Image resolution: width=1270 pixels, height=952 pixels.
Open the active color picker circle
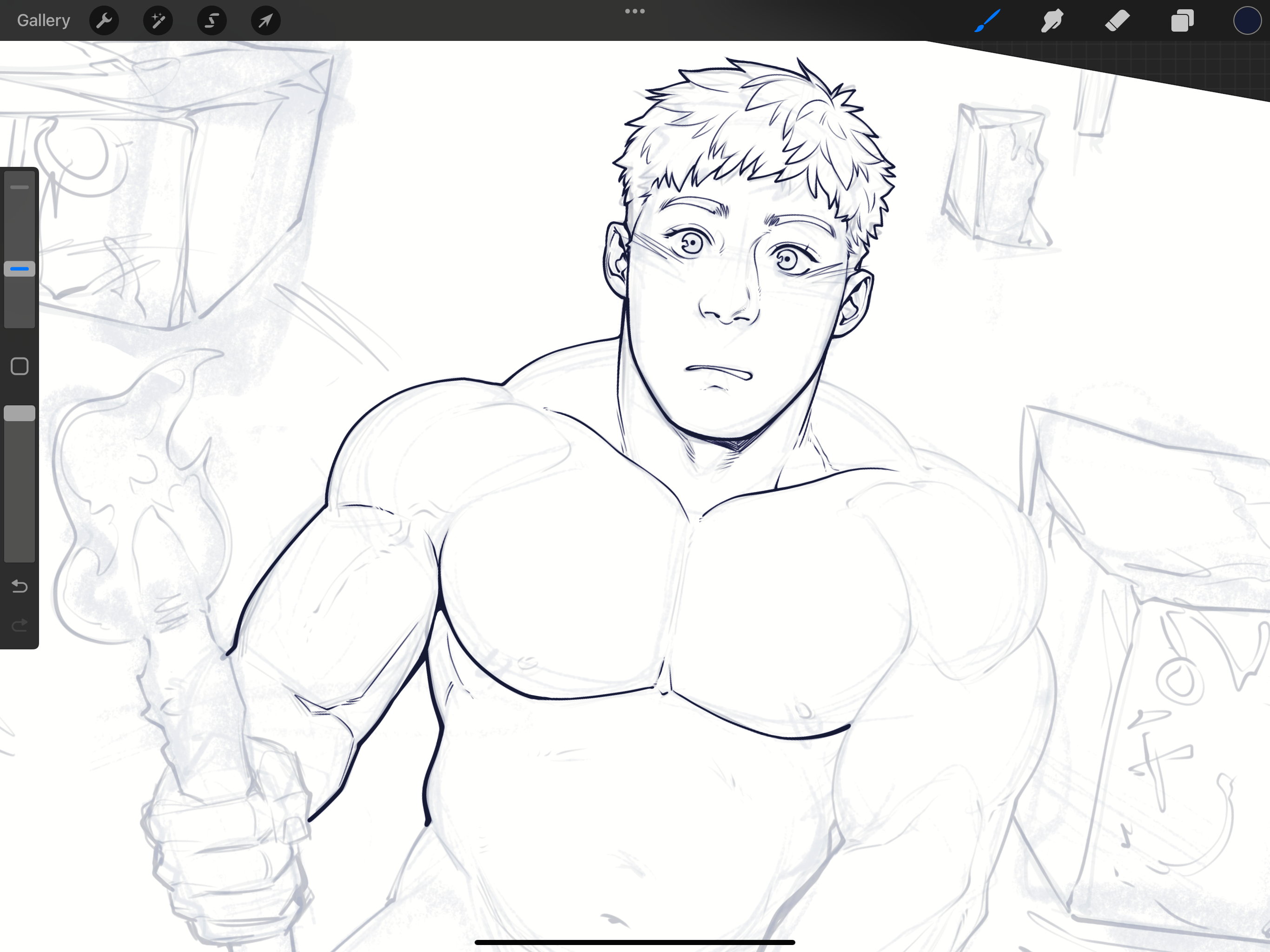point(1247,20)
